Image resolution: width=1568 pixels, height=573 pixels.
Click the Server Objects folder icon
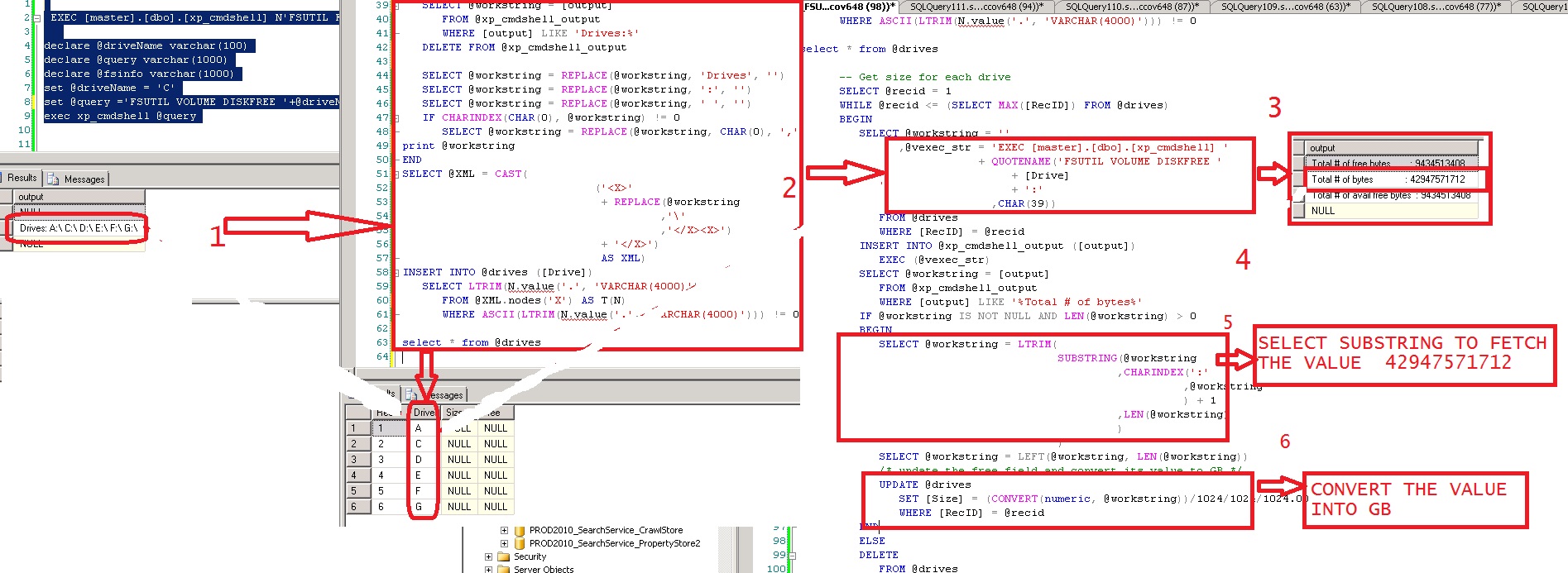tap(504, 570)
